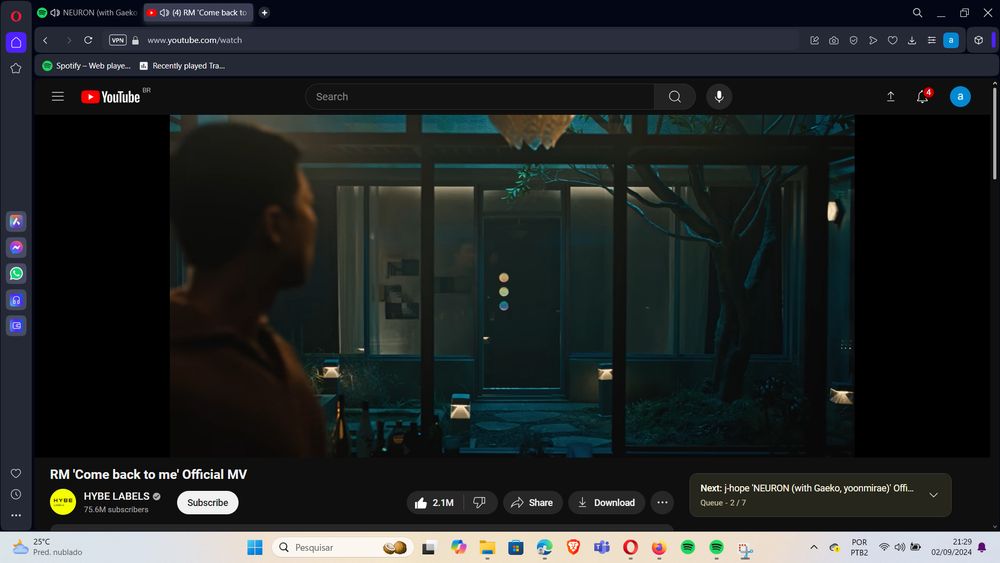1000x563 pixels.
Task: Search tabs with the magnifier in title bar
Action: point(917,12)
